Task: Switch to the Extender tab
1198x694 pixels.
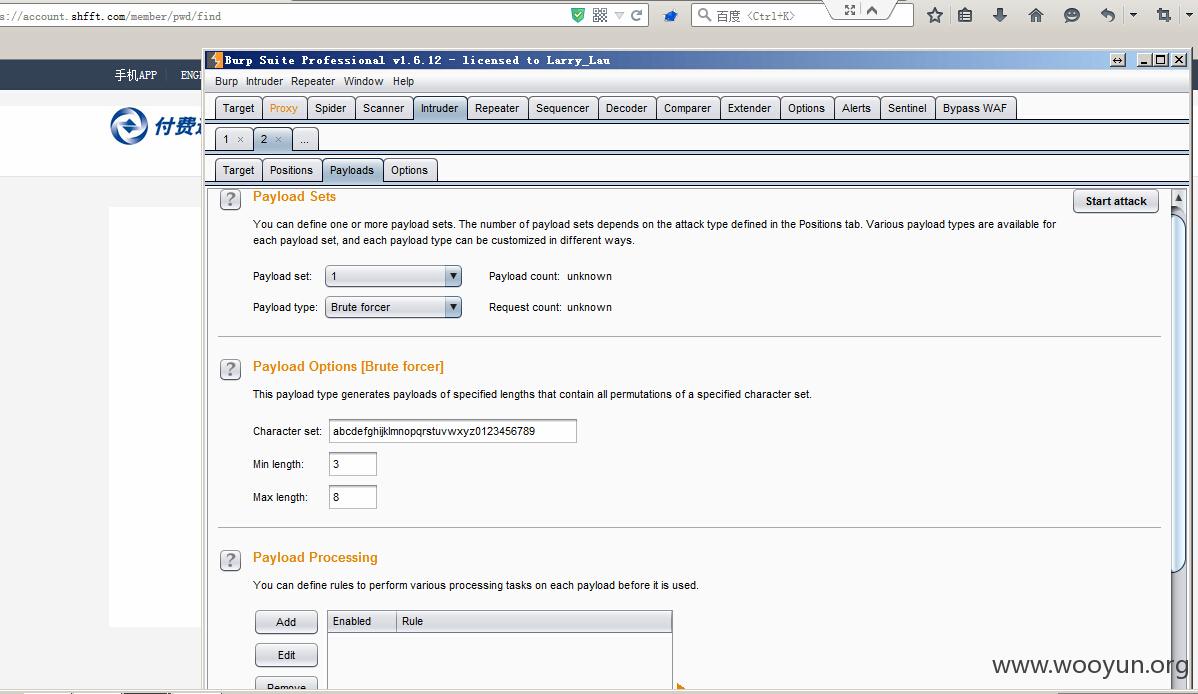Action: [750, 109]
